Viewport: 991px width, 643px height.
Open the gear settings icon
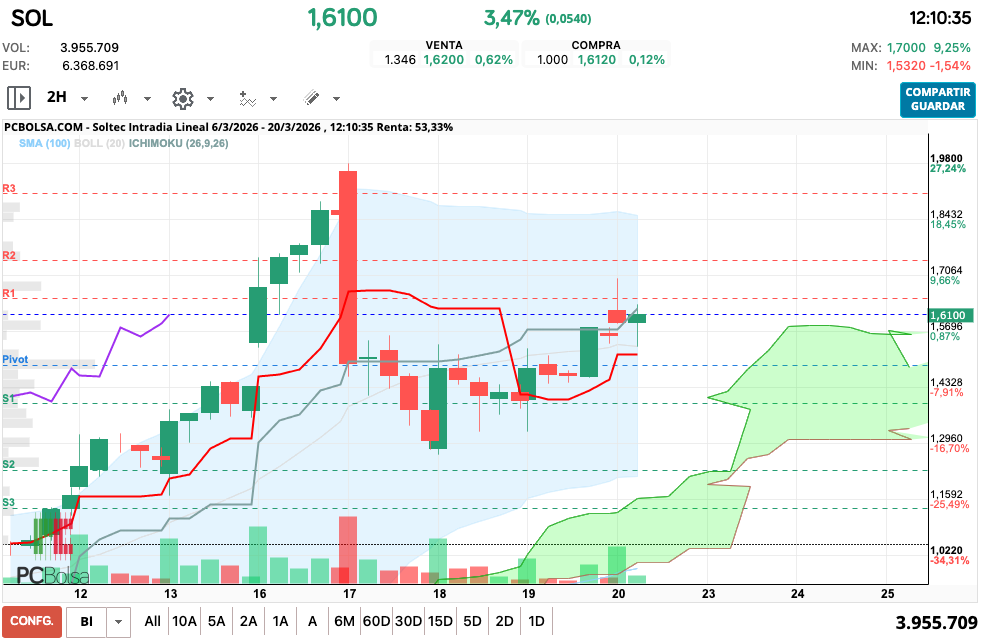pos(182,98)
